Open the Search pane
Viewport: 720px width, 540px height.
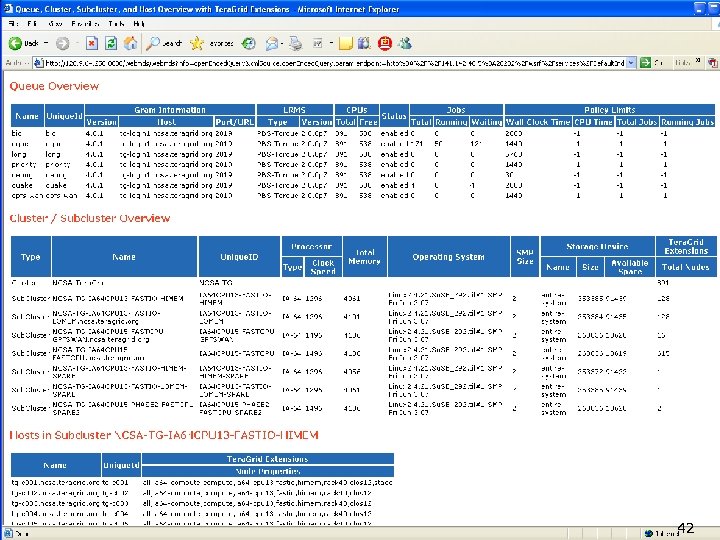point(164,44)
